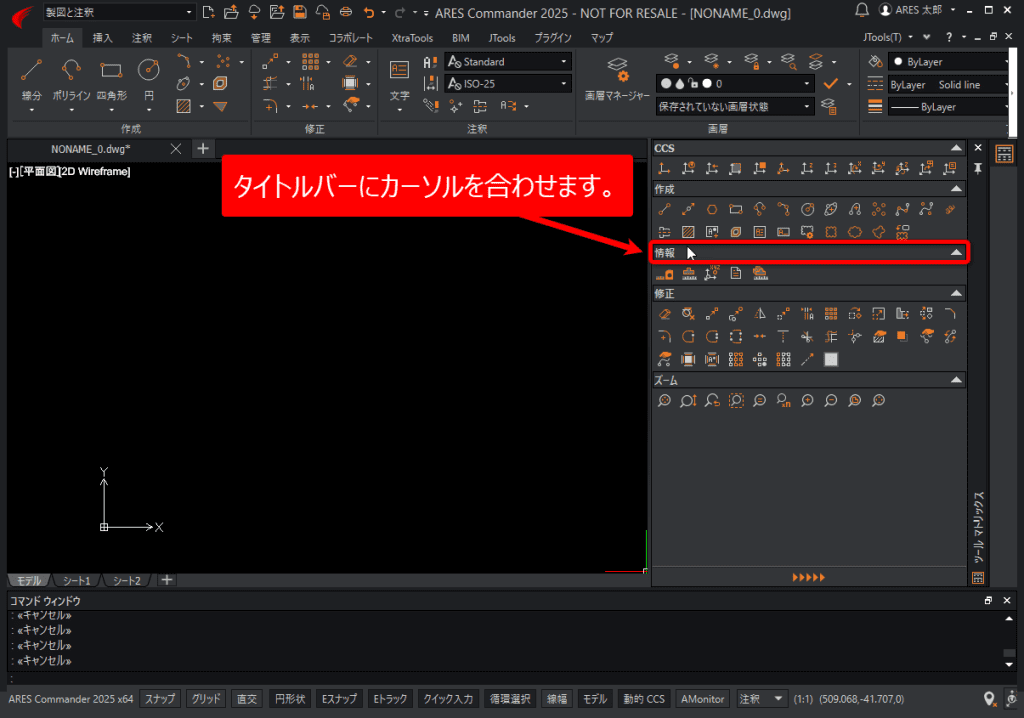Turn on 直交 mode
Screen dimensions: 1024x718
pyautogui.click(x=246, y=698)
